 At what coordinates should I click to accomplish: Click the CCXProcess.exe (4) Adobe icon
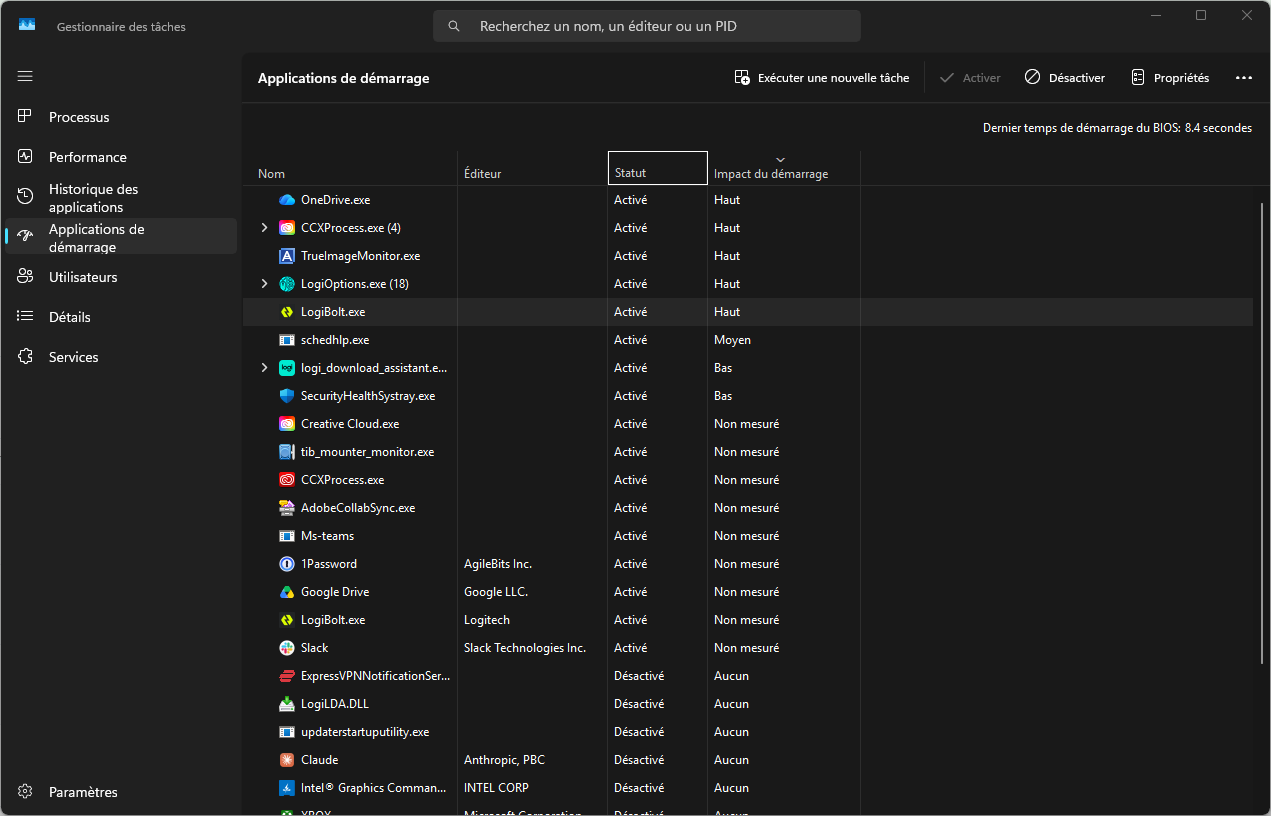pyautogui.click(x=287, y=228)
